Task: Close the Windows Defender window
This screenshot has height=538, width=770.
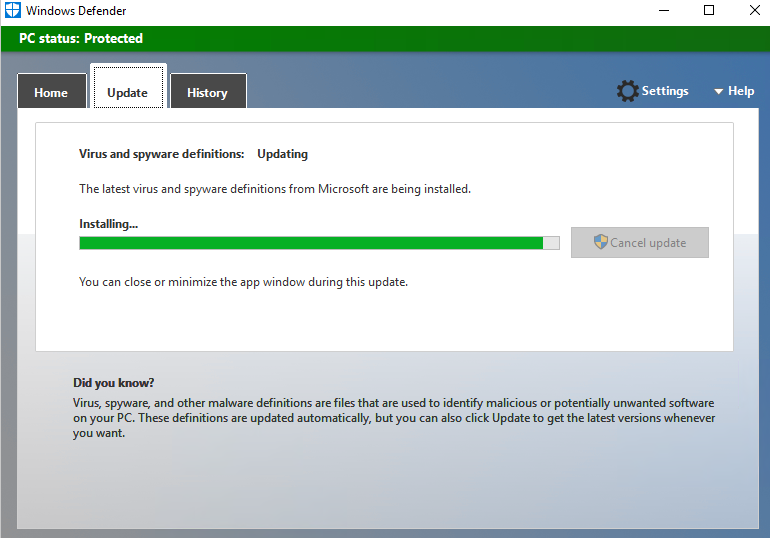Action: coord(755,10)
